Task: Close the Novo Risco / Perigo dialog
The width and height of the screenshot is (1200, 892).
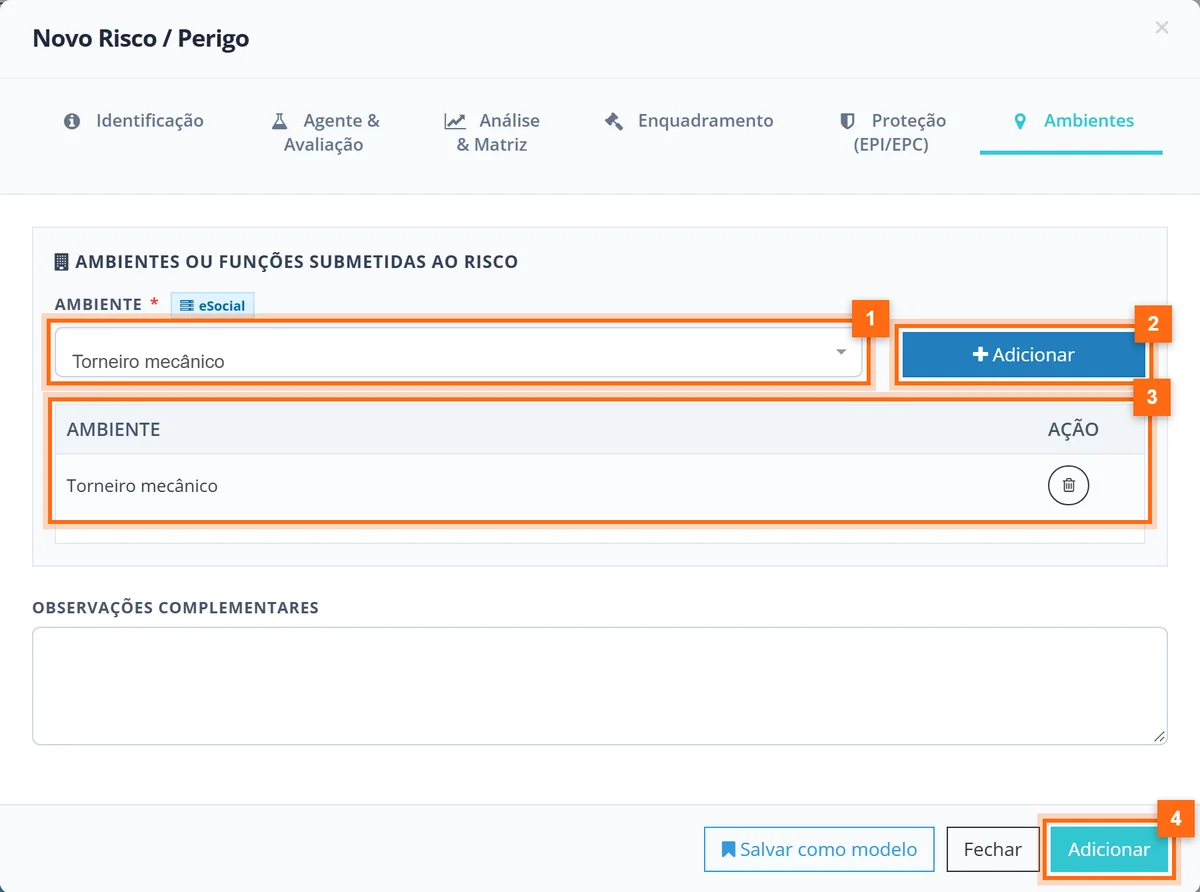Action: (x=1161, y=28)
